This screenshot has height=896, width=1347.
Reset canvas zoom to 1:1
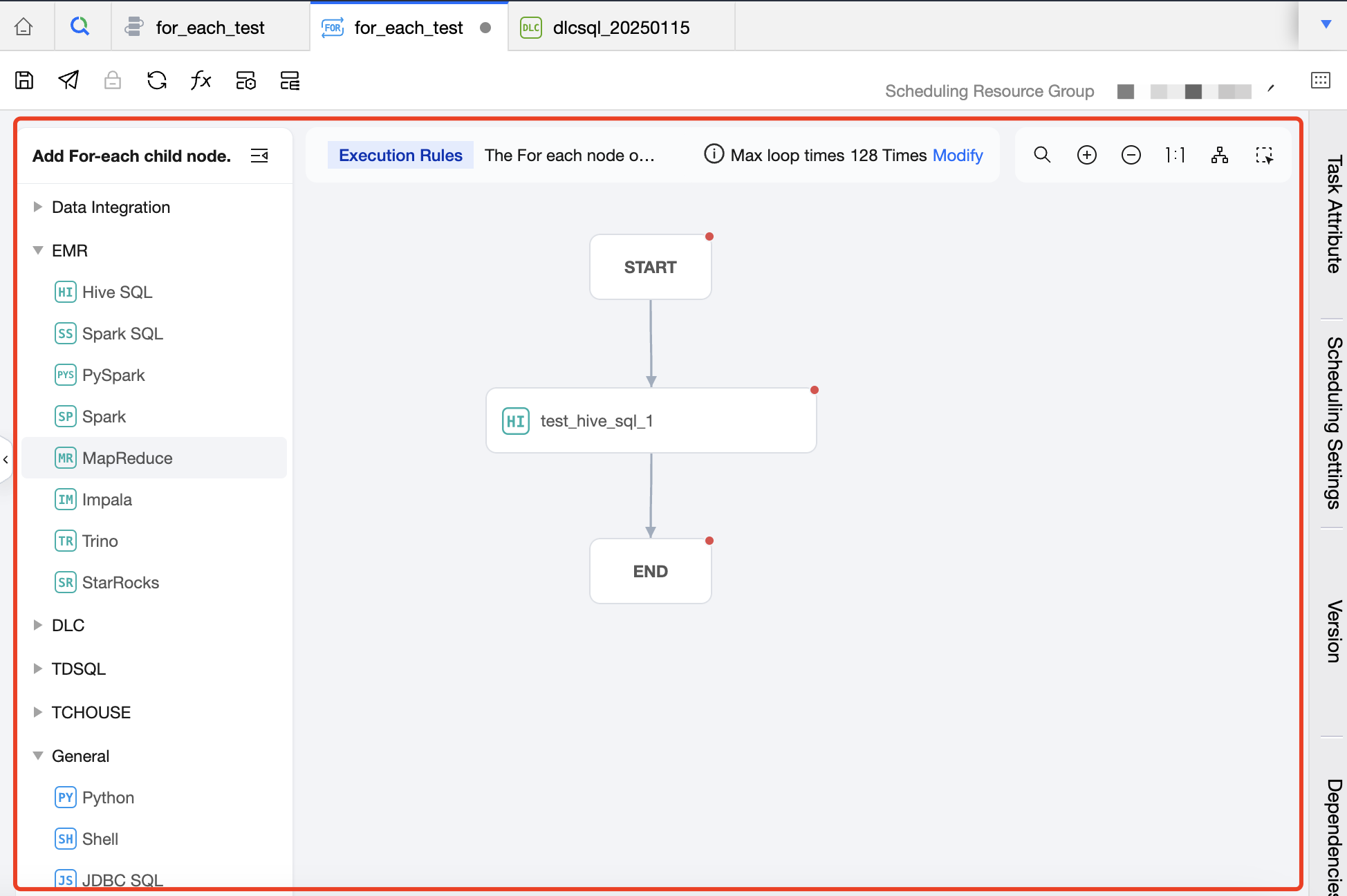coord(1175,156)
